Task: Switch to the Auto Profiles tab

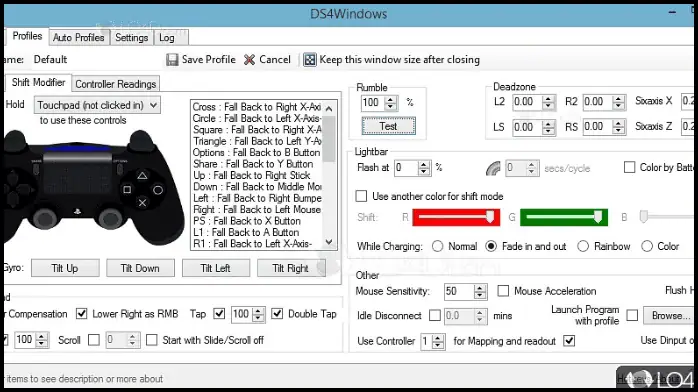Action: tap(79, 38)
